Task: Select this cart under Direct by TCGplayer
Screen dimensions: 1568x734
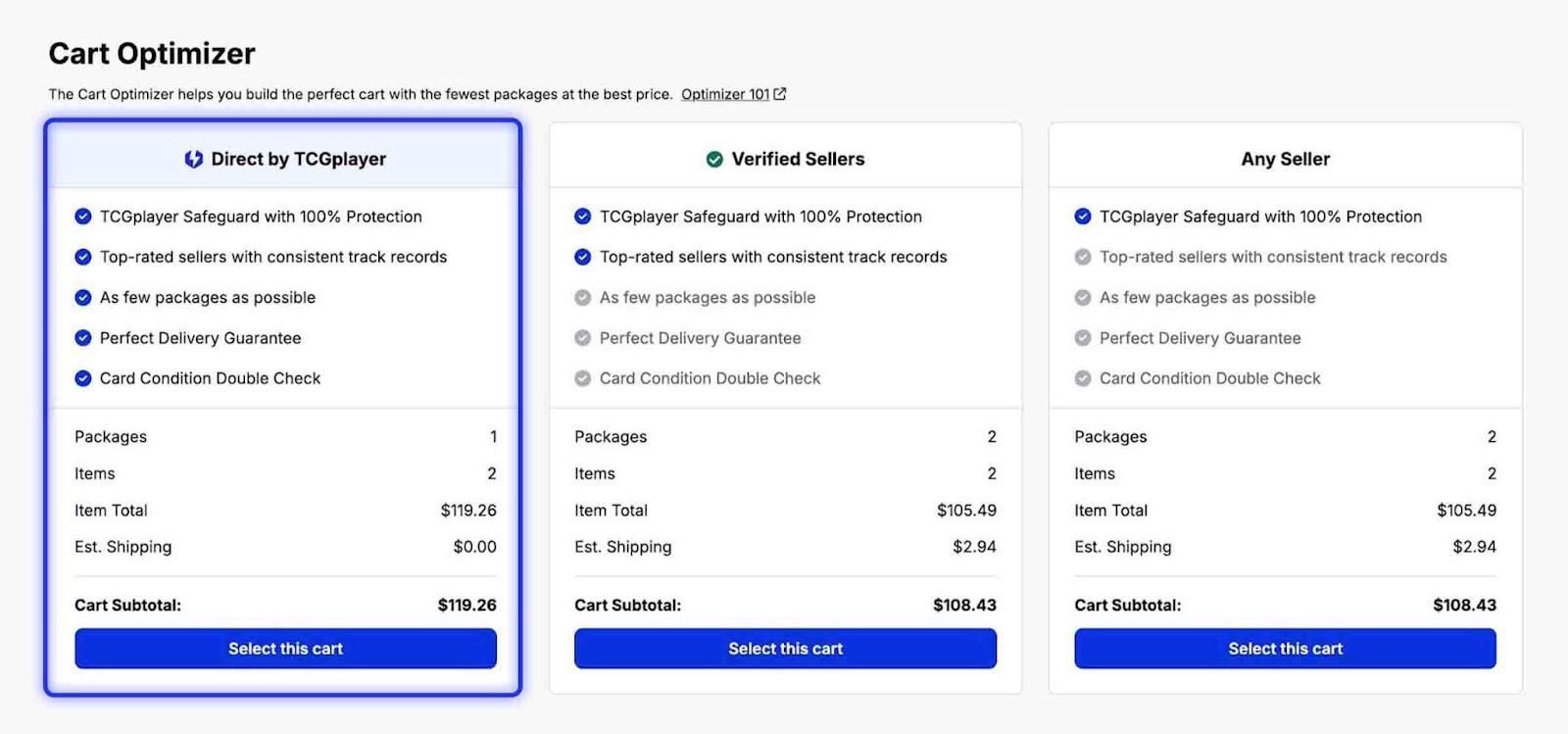Action: coord(285,649)
